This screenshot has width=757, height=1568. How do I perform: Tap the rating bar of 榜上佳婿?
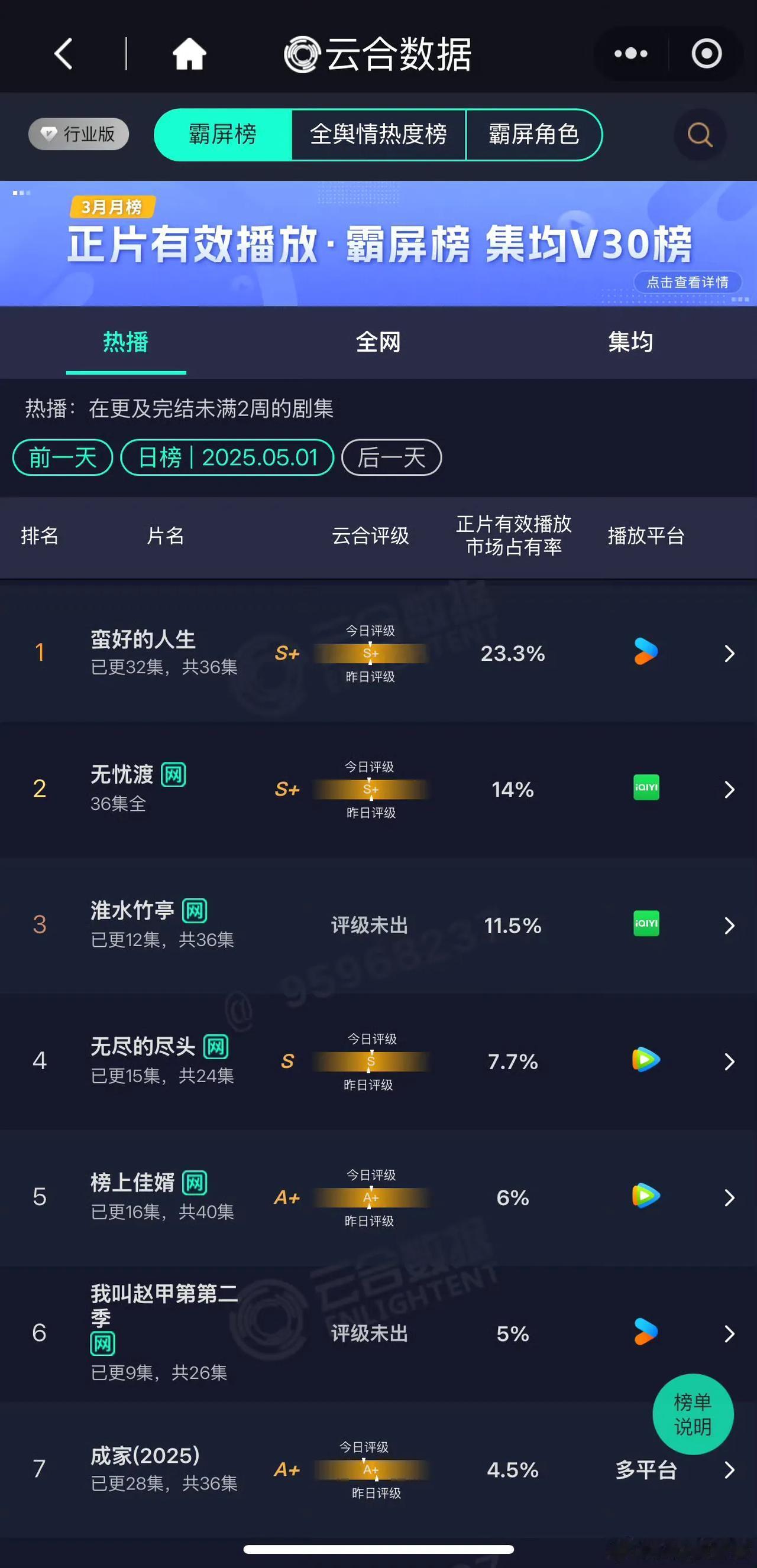(x=370, y=1197)
